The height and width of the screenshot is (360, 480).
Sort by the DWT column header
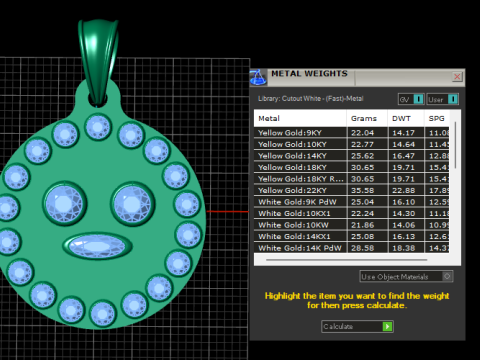(x=406, y=118)
